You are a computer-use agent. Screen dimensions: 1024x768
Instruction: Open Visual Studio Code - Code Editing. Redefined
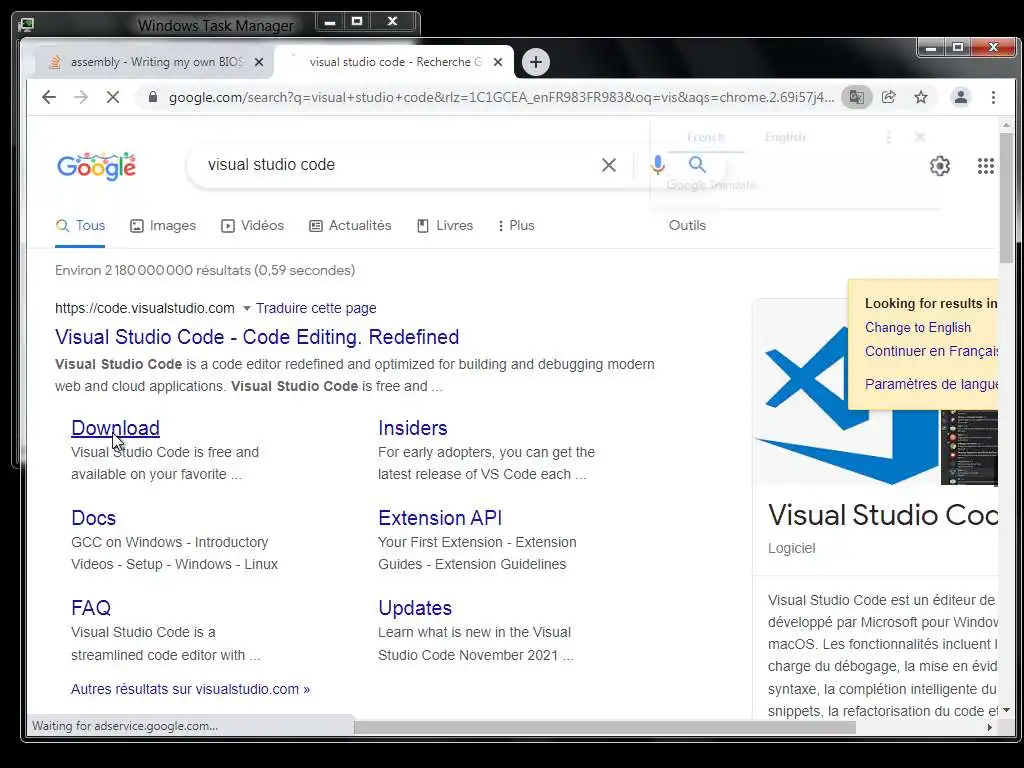pos(257,337)
